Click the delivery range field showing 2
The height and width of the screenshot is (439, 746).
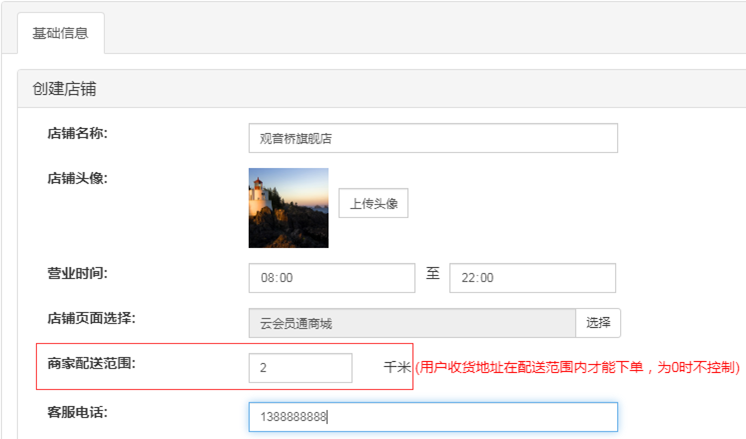[300, 368]
